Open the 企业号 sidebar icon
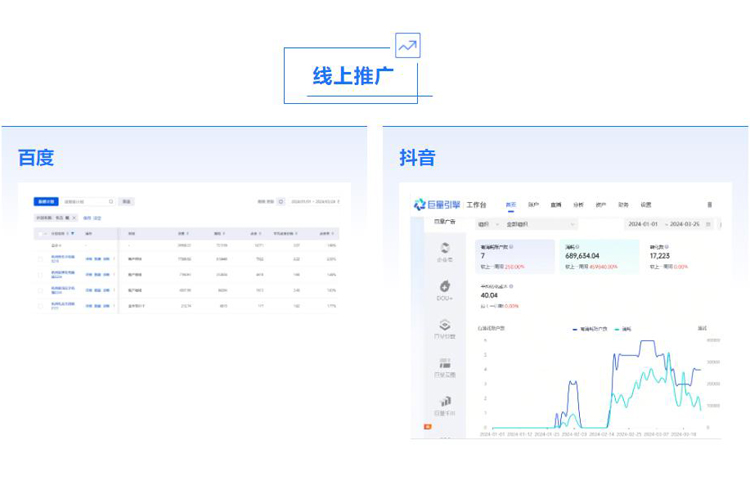Screen dimensions: 750x490 (x=445, y=248)
